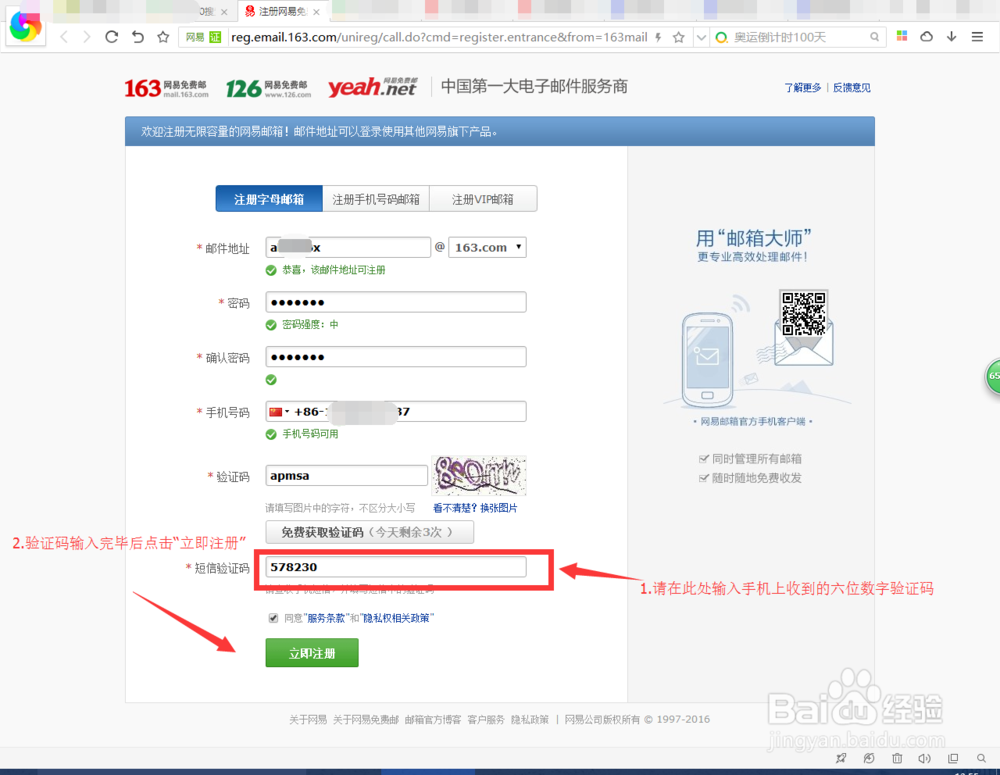Click the search magnifier icon in search box
Screen dimensions: 1000x775
874,37
